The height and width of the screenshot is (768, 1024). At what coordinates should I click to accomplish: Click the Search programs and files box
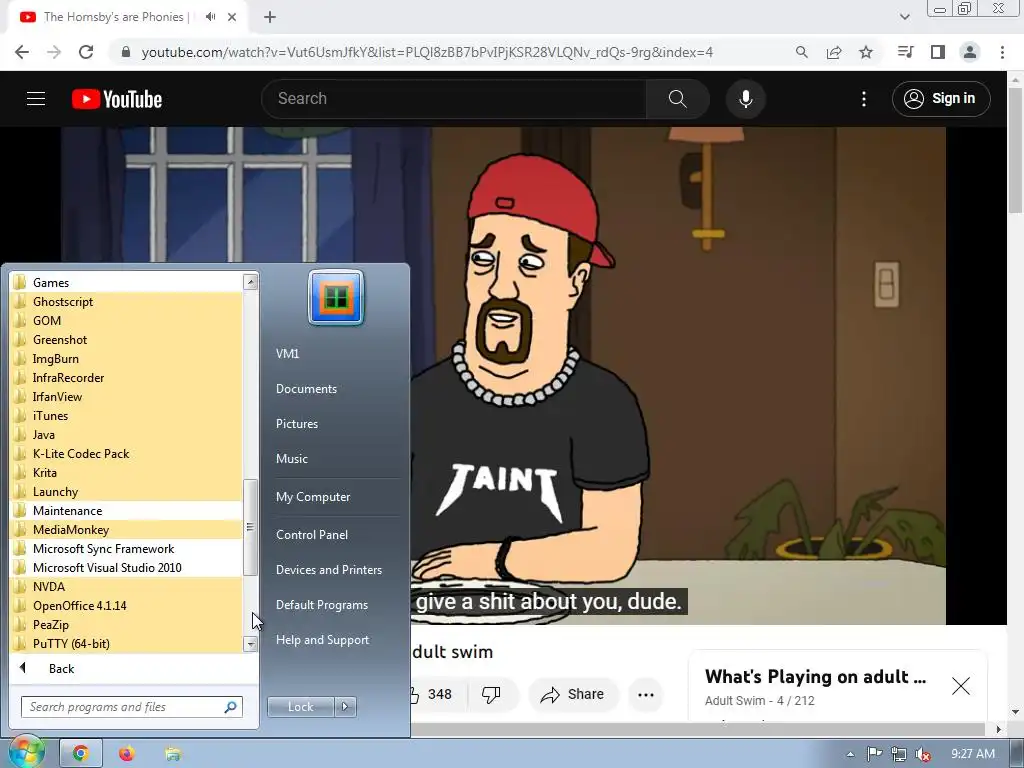[132, 707]
